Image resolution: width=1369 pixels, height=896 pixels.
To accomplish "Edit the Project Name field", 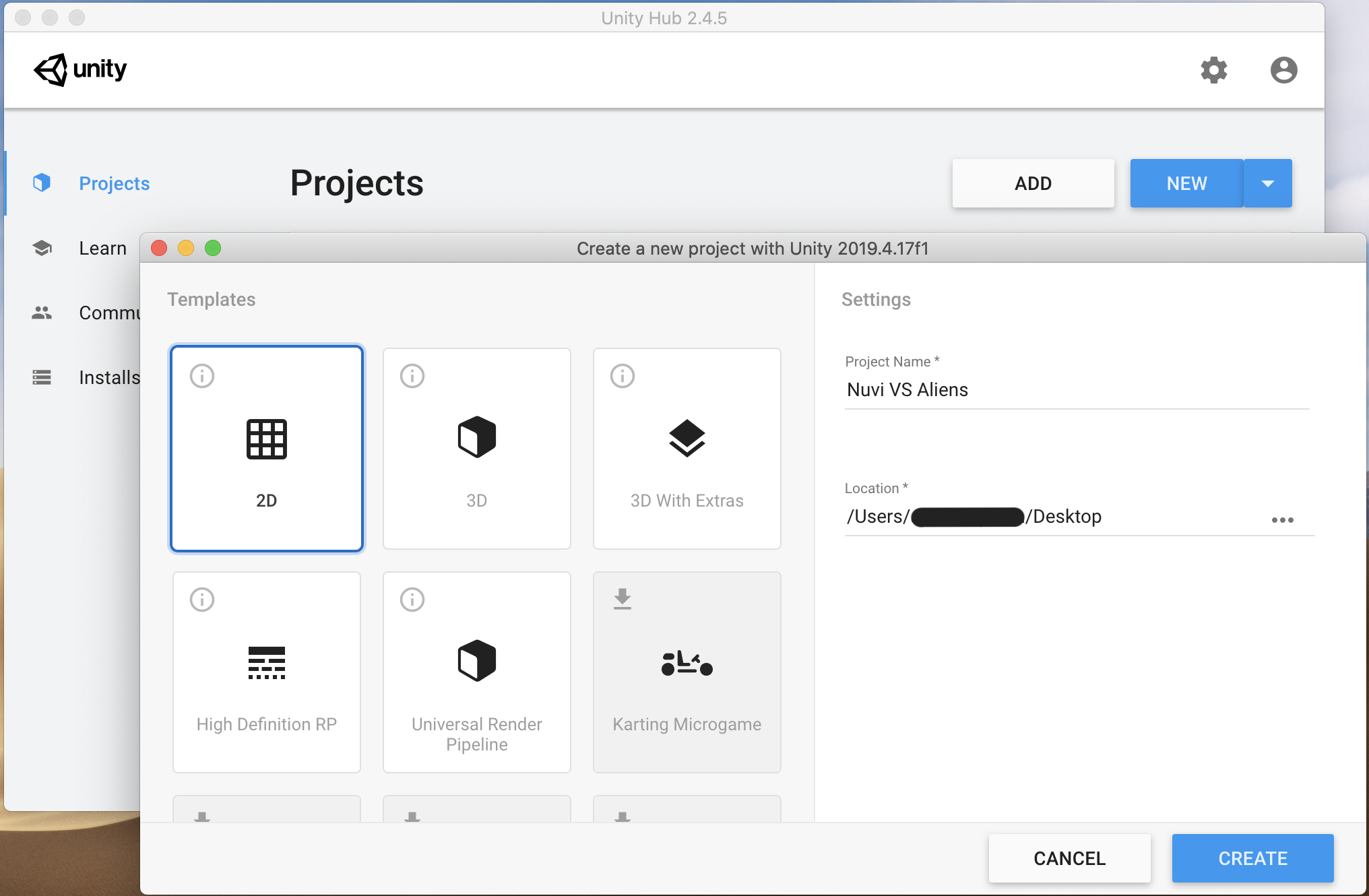I will pyautogui.click(x=1075, y=389).
